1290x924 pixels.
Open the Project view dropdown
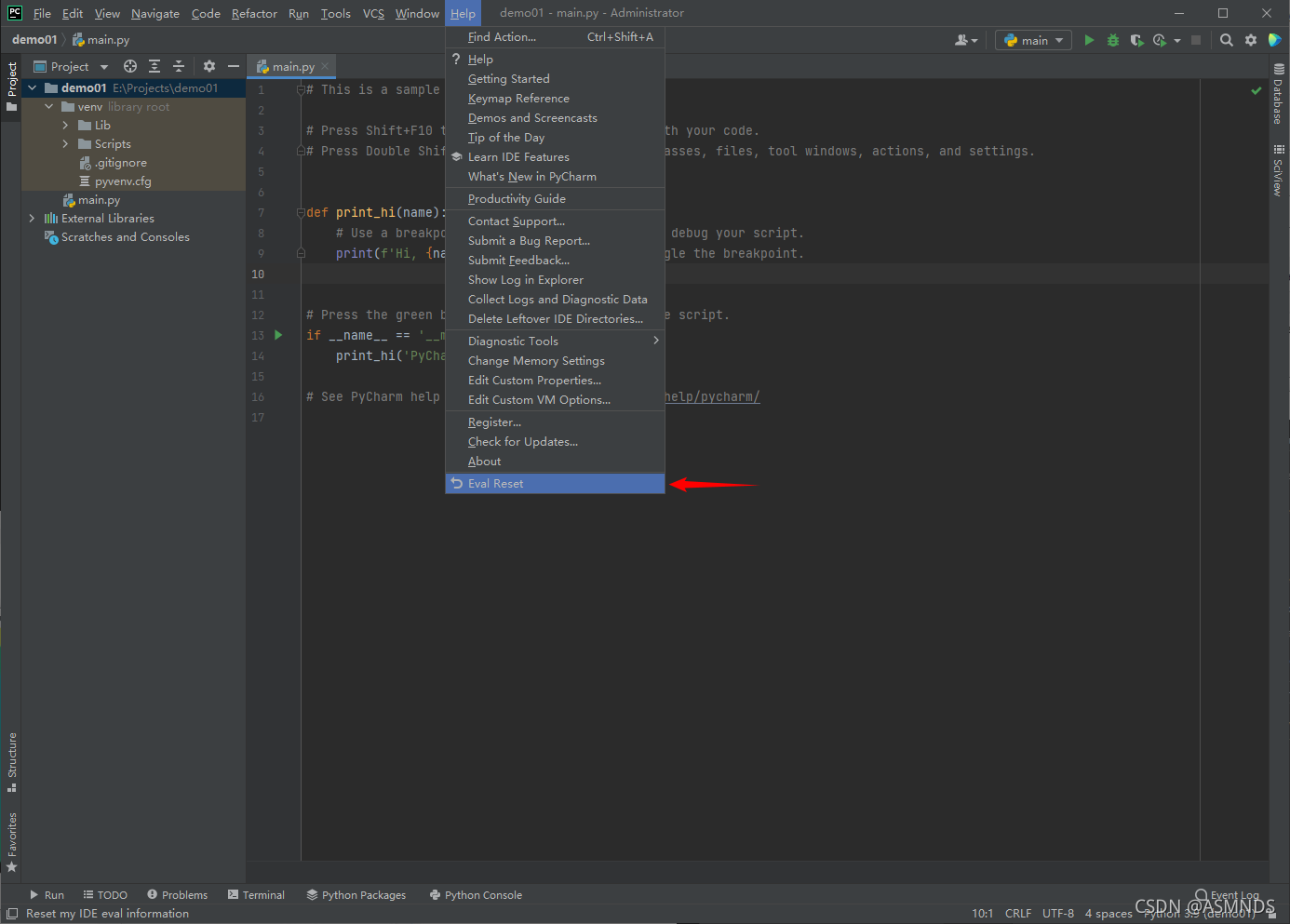click(72, 66)
